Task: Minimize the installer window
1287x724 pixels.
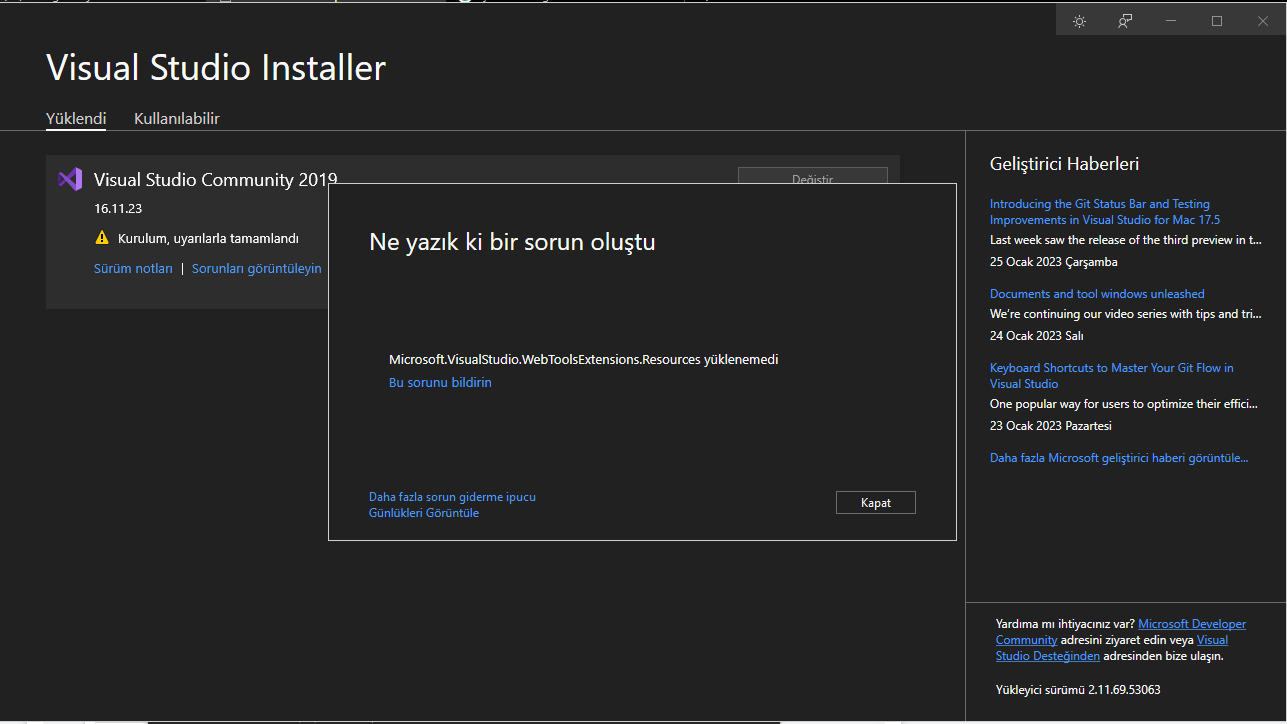Action: [1171, 21]
